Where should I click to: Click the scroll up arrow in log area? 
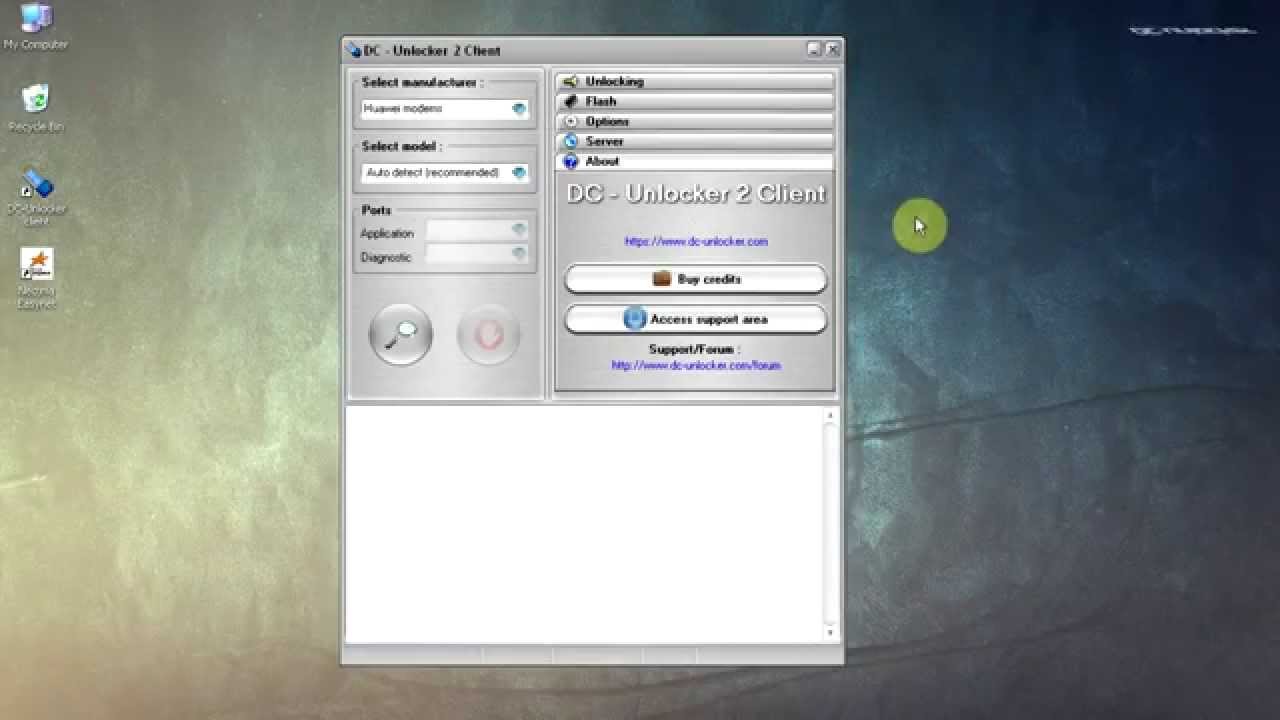tap(830, 414)
